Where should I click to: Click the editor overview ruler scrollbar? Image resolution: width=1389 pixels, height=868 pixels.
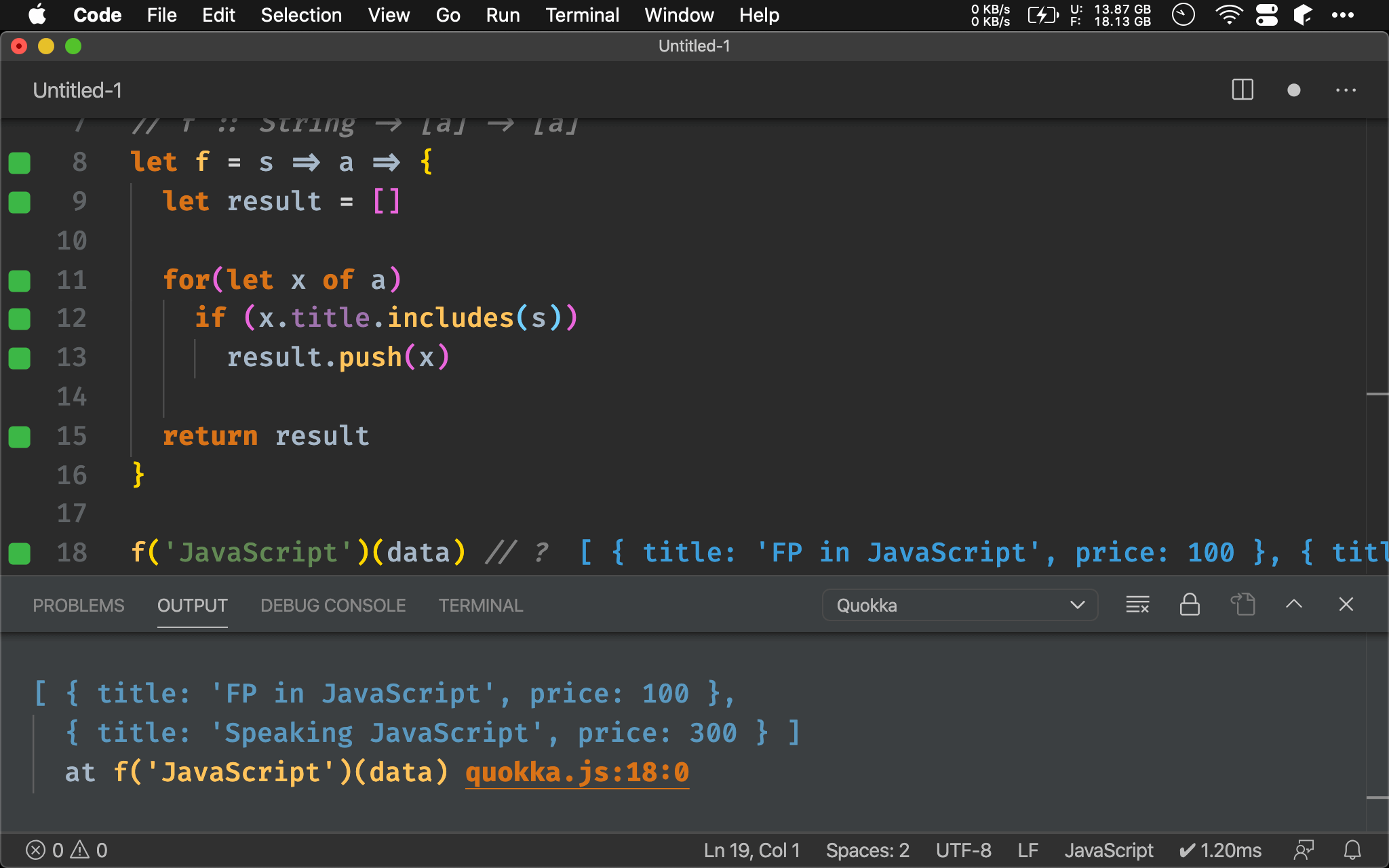(1377, 347)
